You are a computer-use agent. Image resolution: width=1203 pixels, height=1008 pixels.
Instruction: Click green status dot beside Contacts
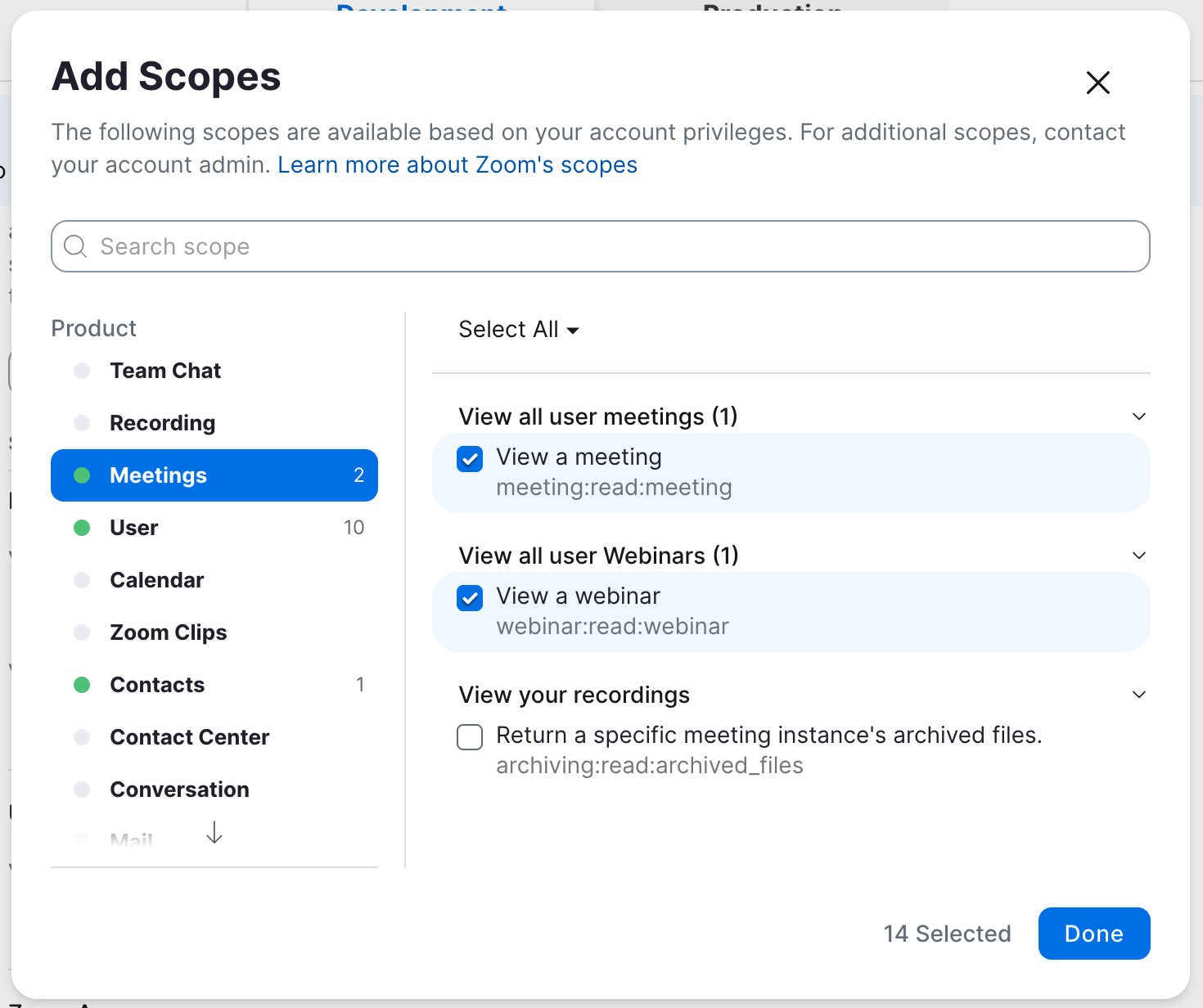tap(82, 685)
